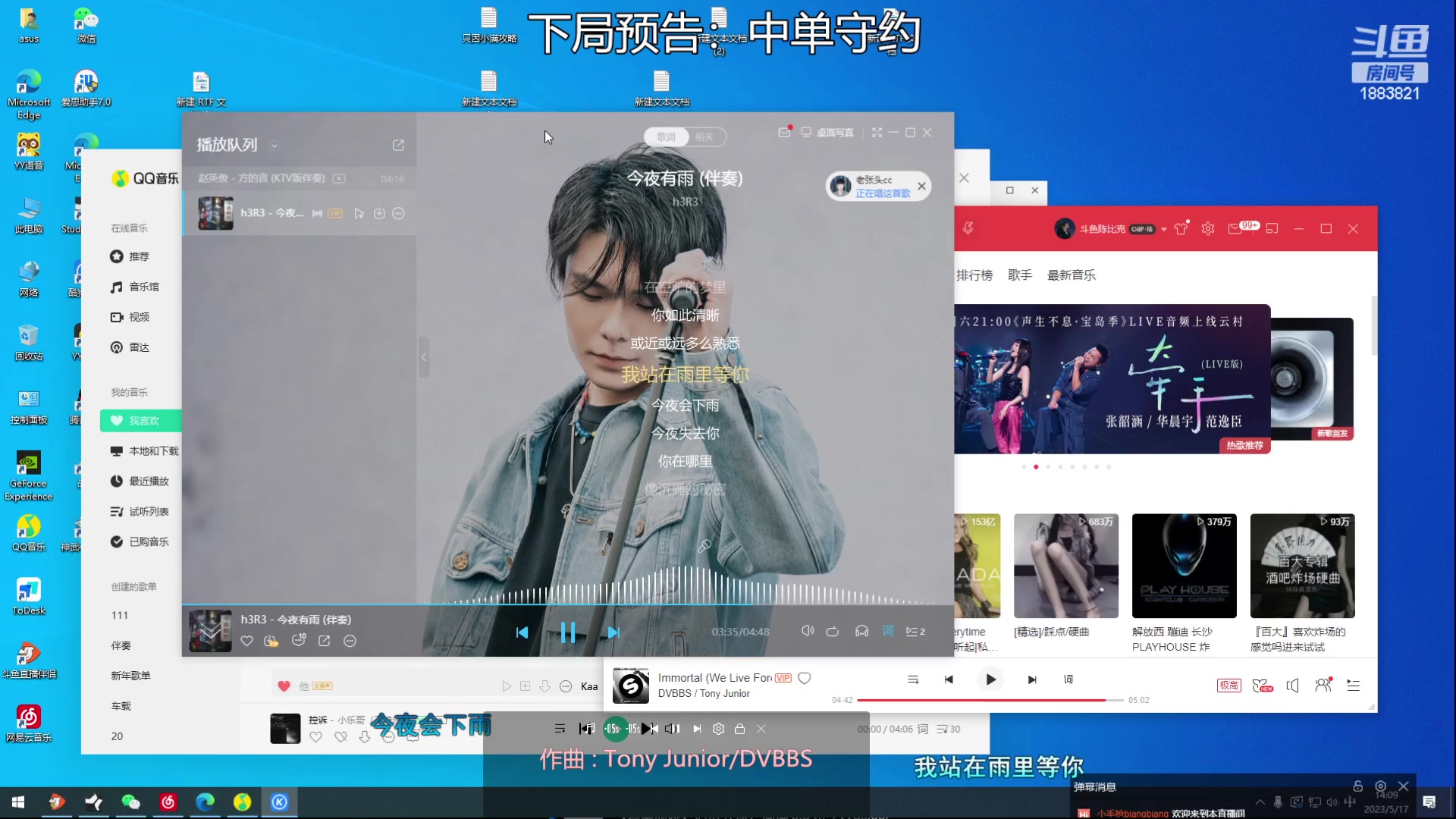Seek on NetEase red progress bar
1456x819 pixels.
[990, 700]
